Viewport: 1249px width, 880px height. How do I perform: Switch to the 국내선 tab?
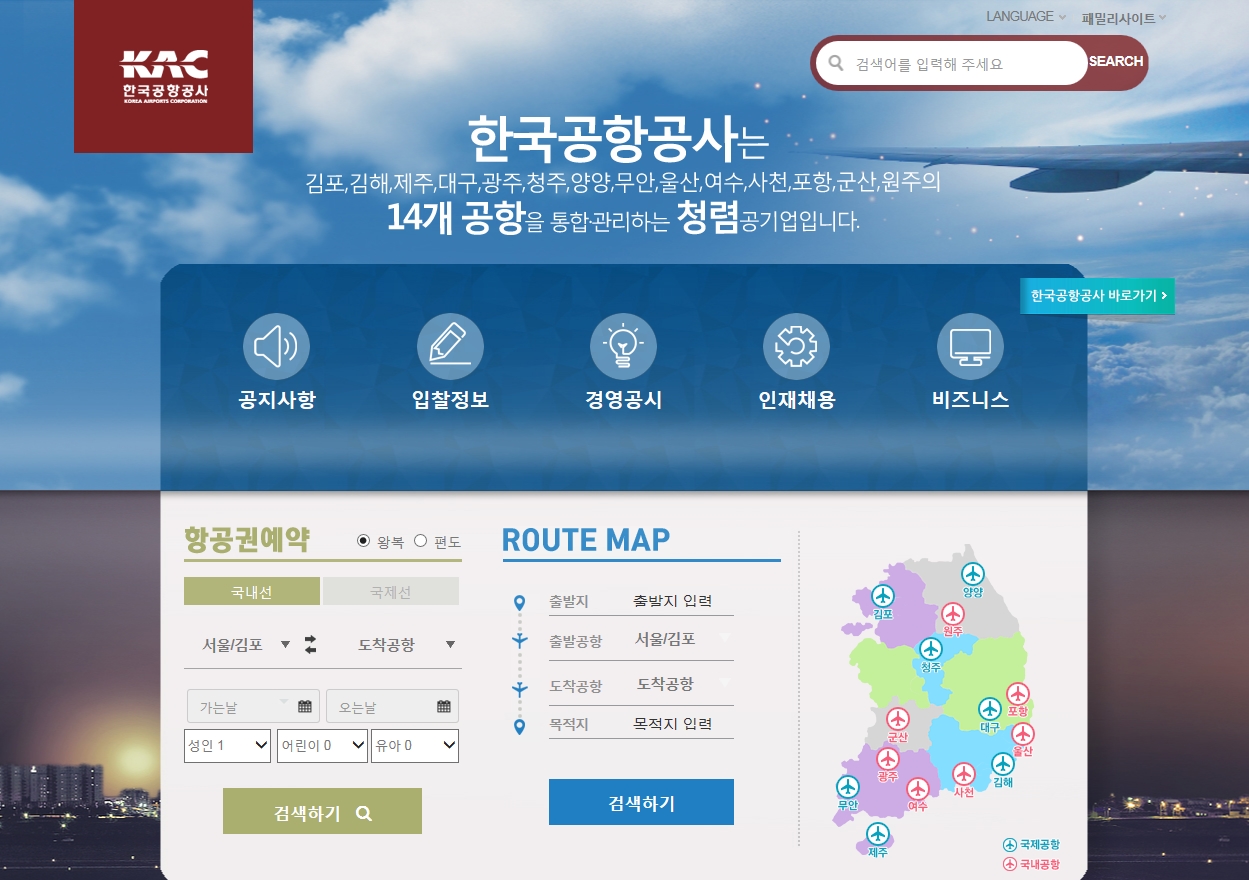coord(252,592)
